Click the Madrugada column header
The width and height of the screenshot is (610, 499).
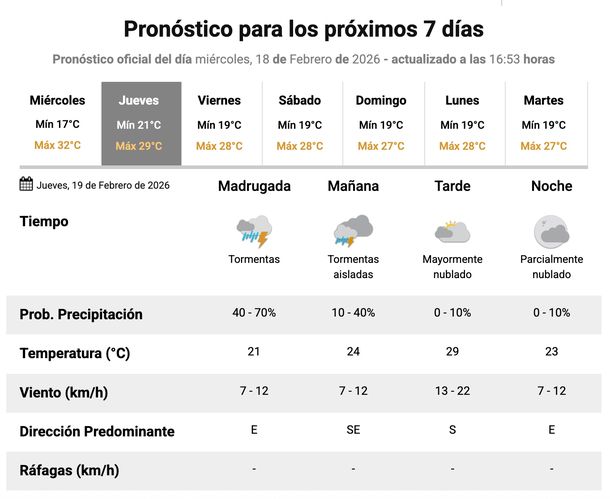tap(254, 186)
